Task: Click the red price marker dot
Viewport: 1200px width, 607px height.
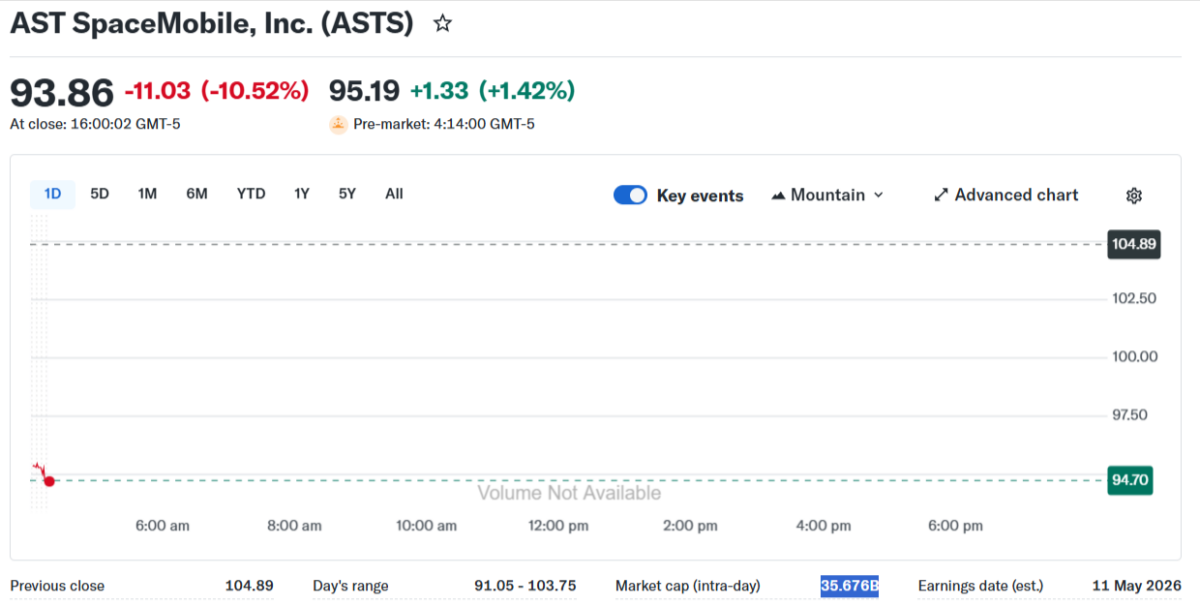Action: [49, 480]
